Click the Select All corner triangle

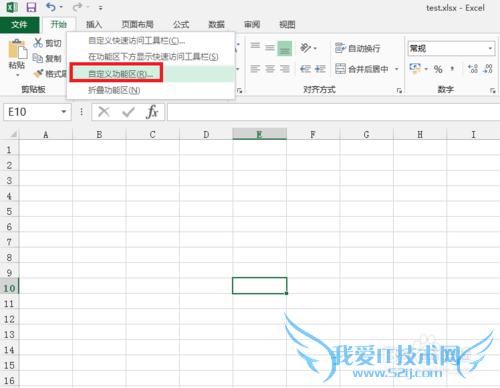13,134
